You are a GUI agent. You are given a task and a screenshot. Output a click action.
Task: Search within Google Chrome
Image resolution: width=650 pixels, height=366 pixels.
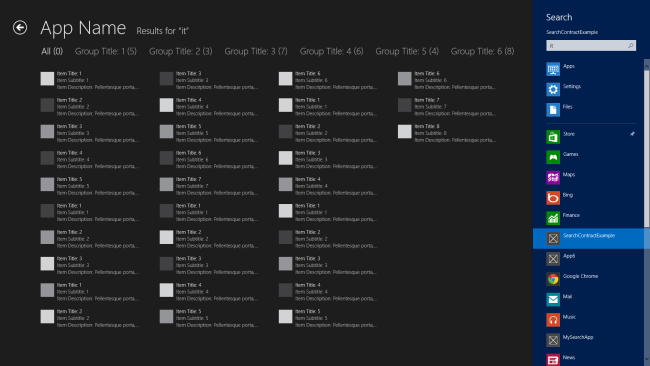591,279
